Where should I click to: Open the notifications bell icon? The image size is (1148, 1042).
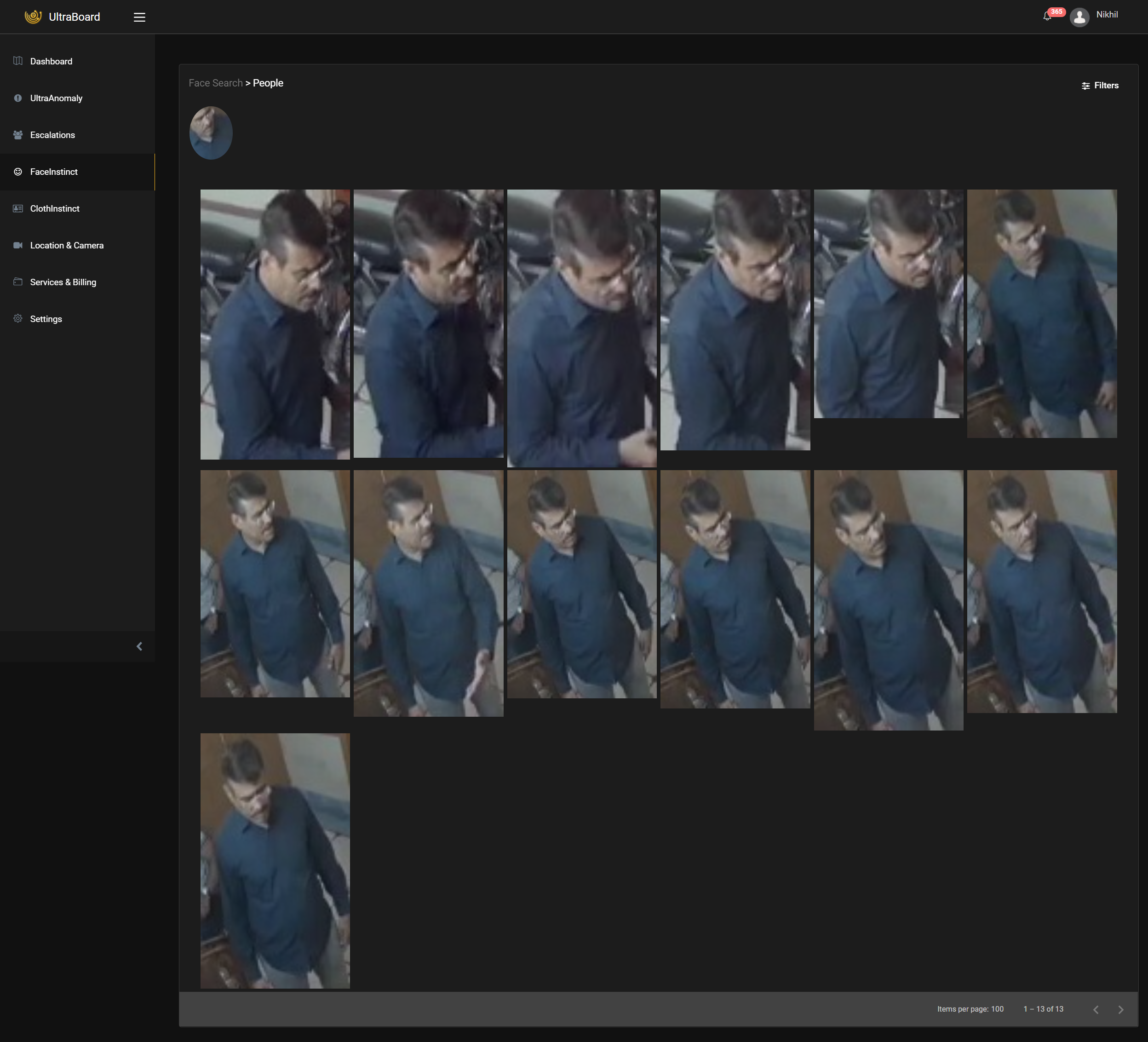1047,17
